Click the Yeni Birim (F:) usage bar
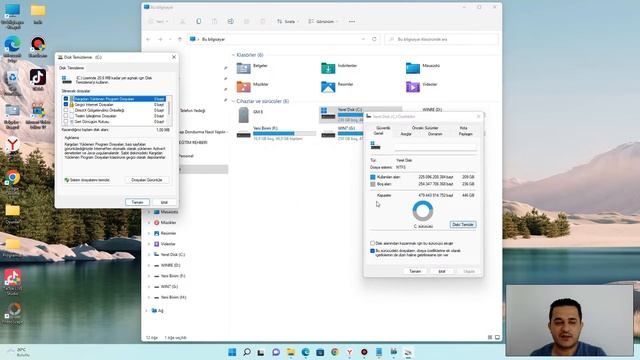The width and height of the screenshot is (640, 360). click(x=284, y=133)
